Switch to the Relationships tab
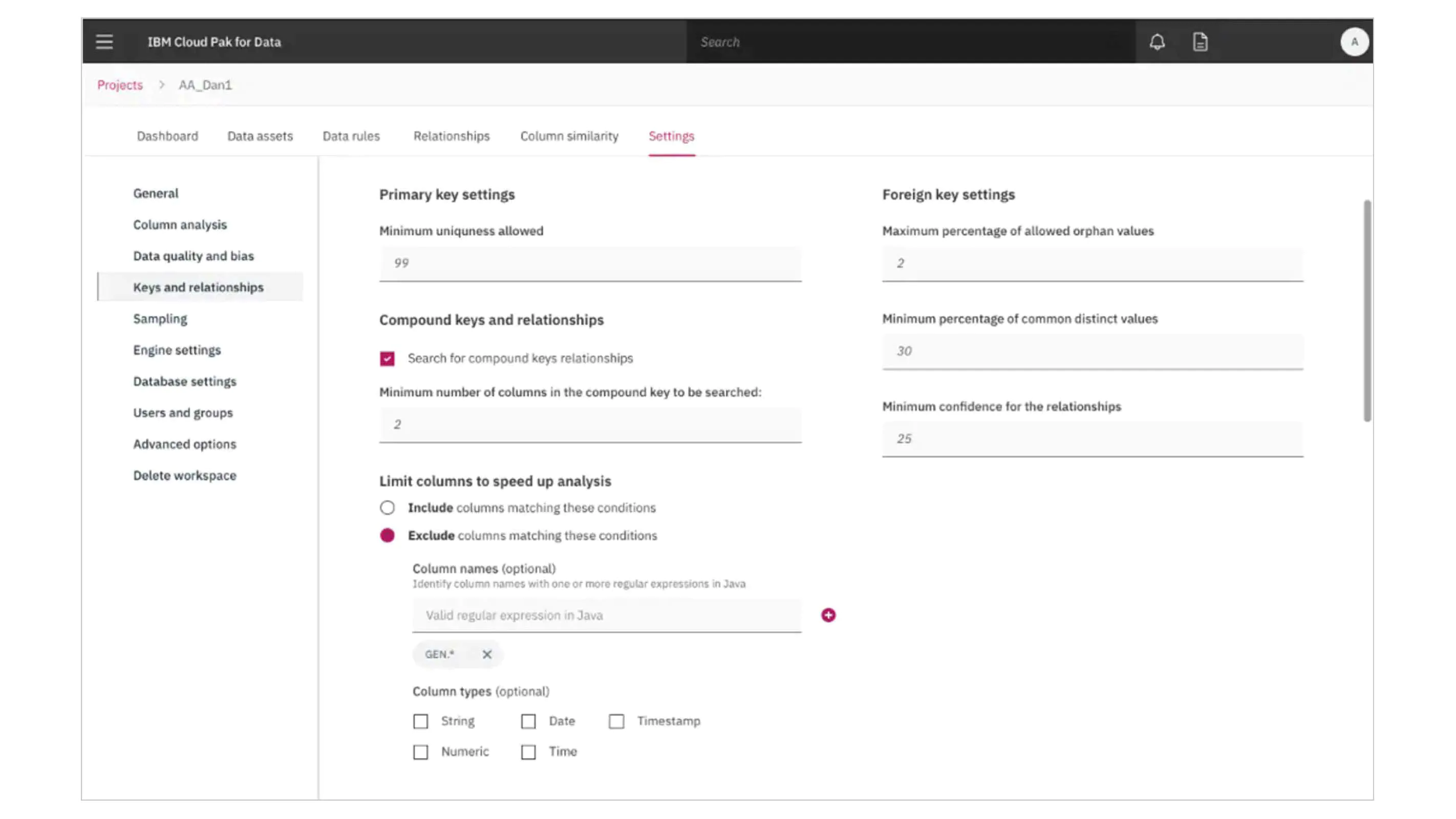1456x819 pixels. pos(451,136)
